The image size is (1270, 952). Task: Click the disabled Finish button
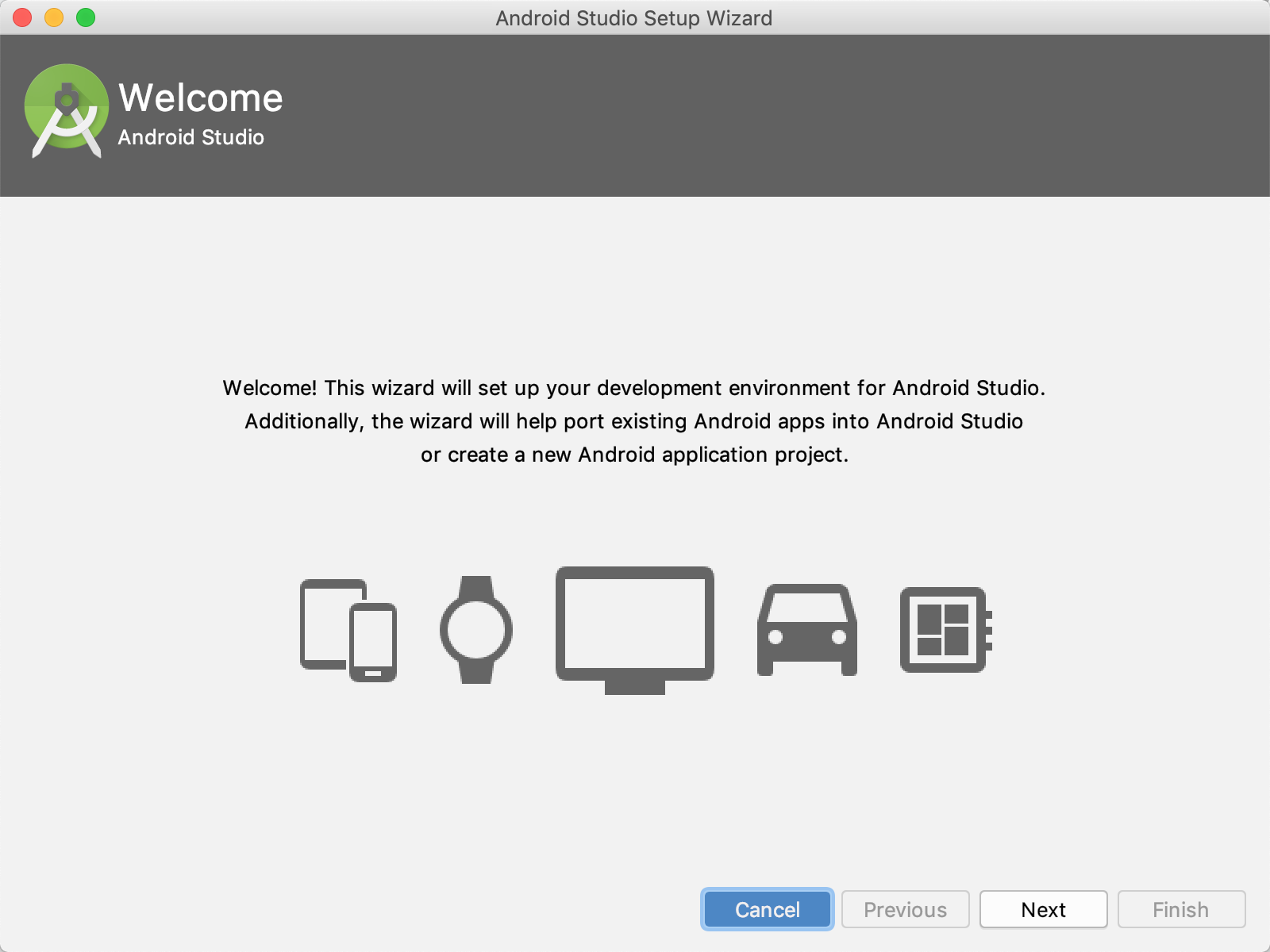click(1181, 909)
